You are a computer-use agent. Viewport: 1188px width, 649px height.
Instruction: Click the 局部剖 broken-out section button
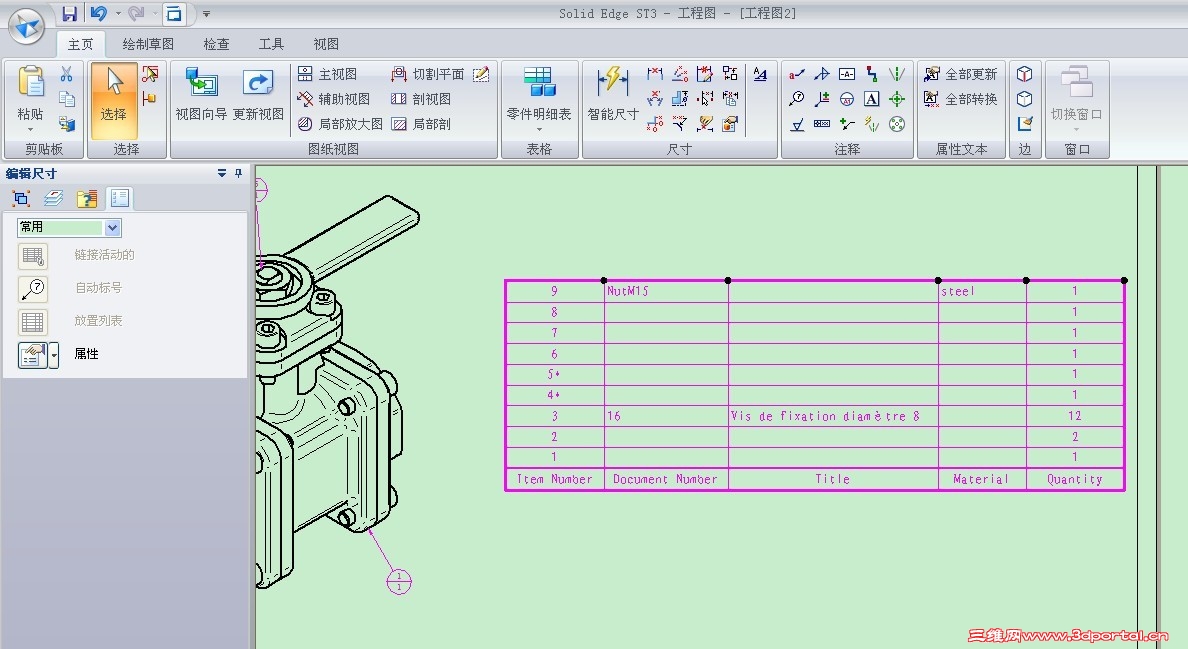point(421,124)
